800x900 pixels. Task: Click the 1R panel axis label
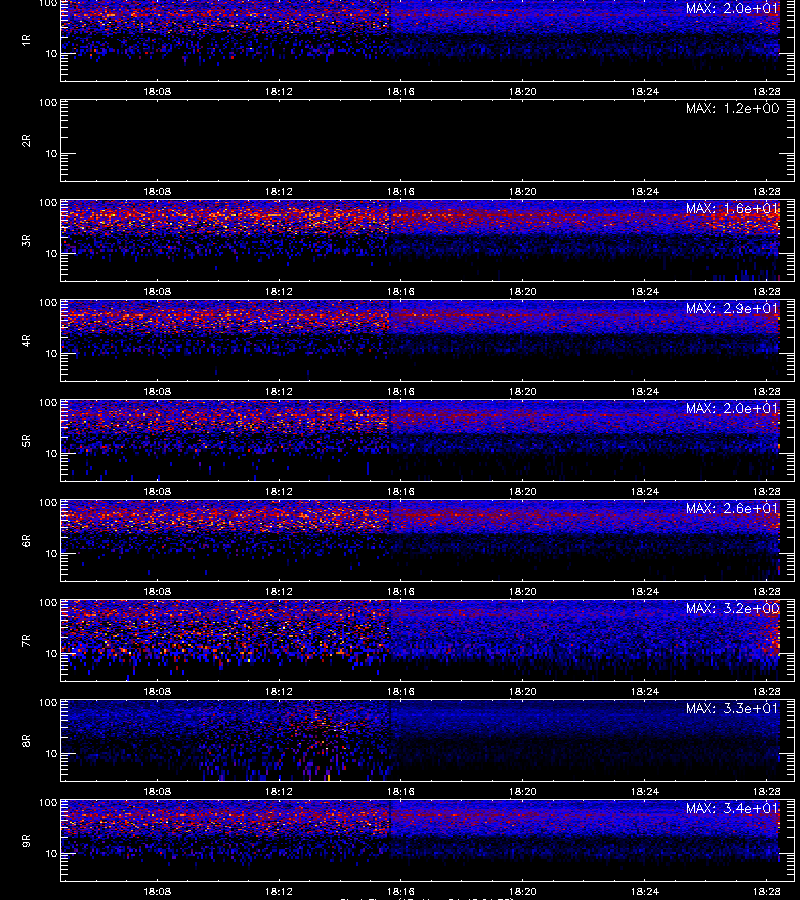pyautogui.click(x=26, y=41)
